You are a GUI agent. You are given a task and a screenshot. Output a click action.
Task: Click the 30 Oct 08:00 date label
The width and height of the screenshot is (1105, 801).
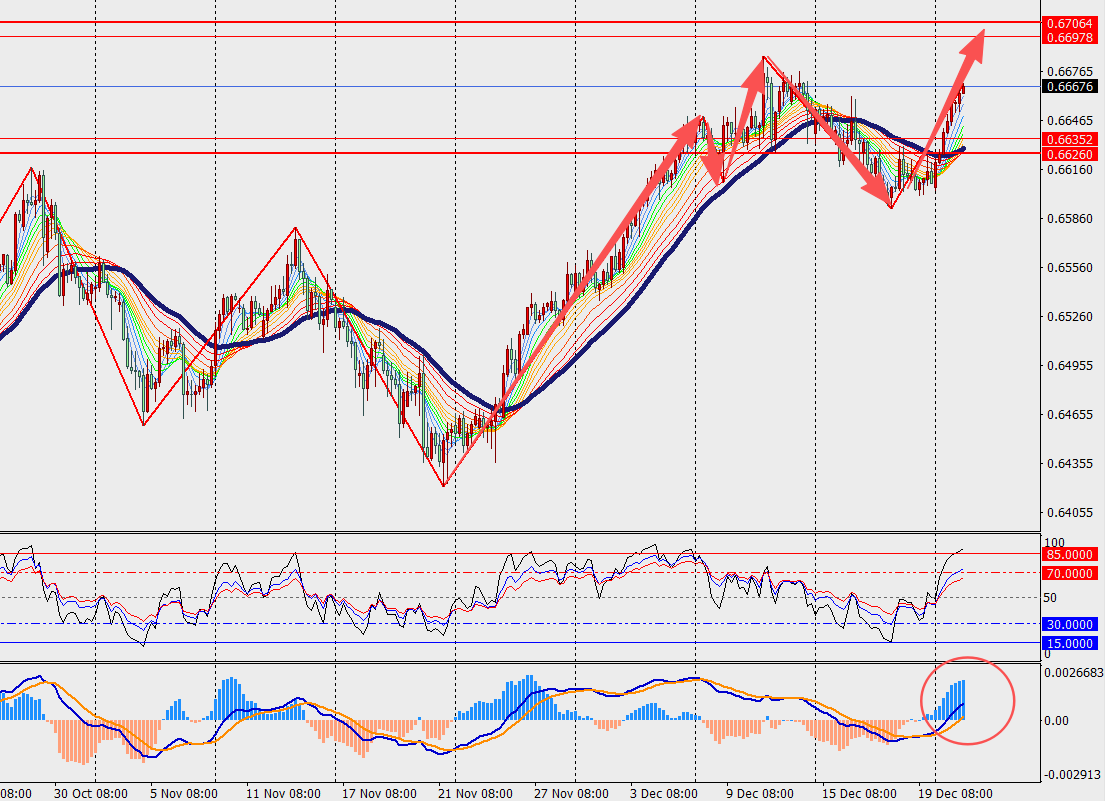[x=90, y=793]
